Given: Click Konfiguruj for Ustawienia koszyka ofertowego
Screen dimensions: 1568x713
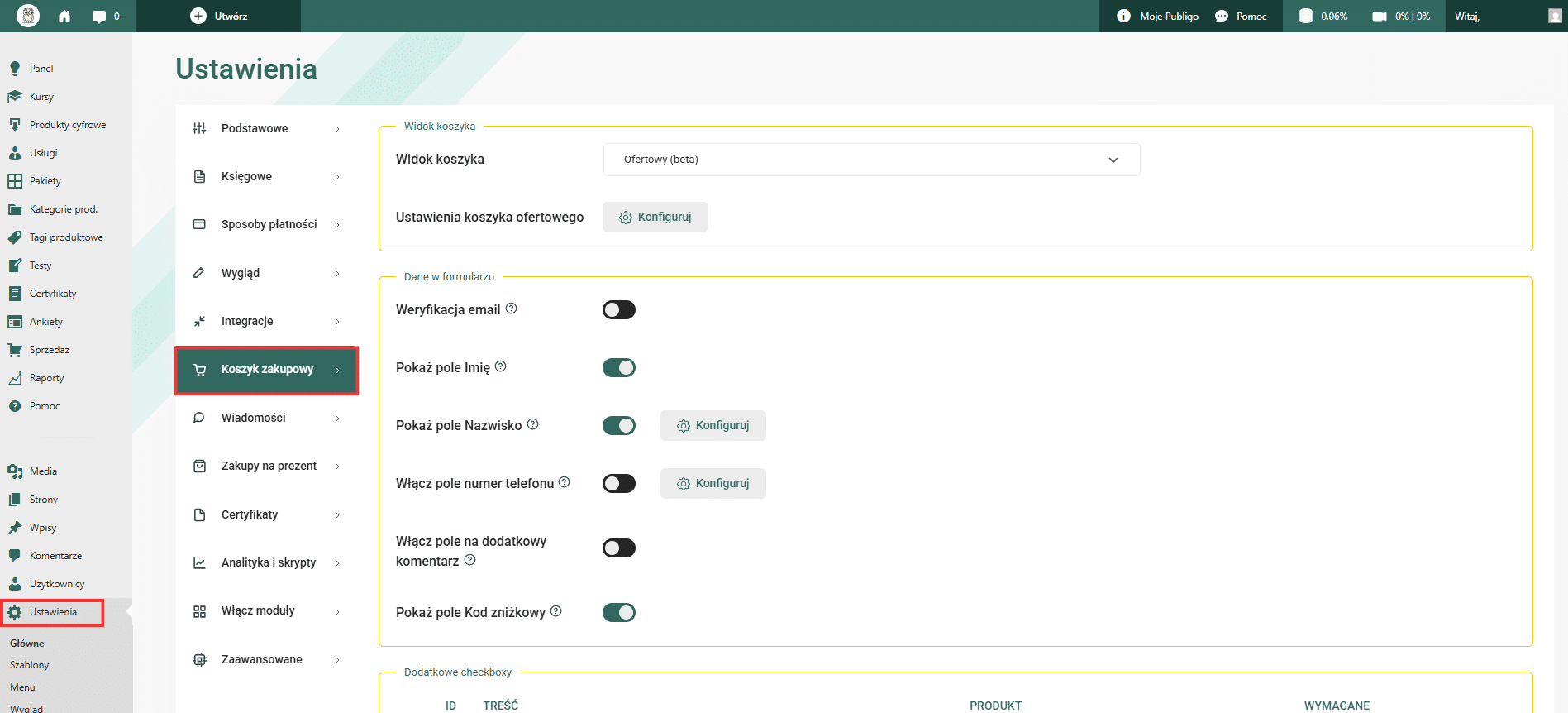Looking at the screenshot, I should pos(655,217).
